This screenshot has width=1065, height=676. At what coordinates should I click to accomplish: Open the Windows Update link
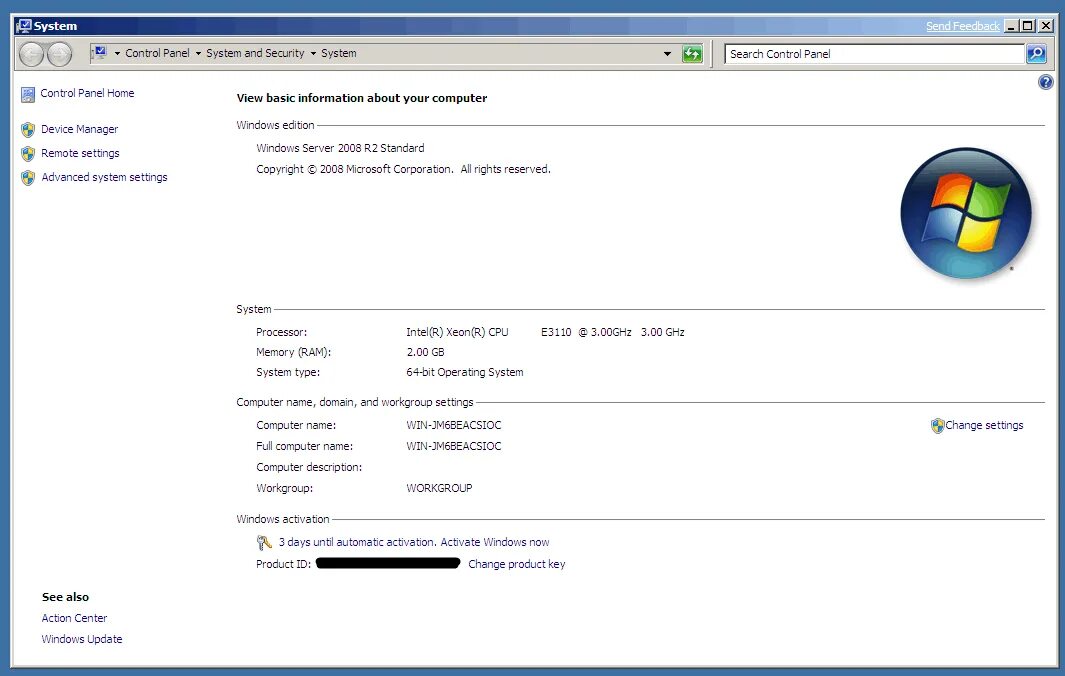pos(82,639)
